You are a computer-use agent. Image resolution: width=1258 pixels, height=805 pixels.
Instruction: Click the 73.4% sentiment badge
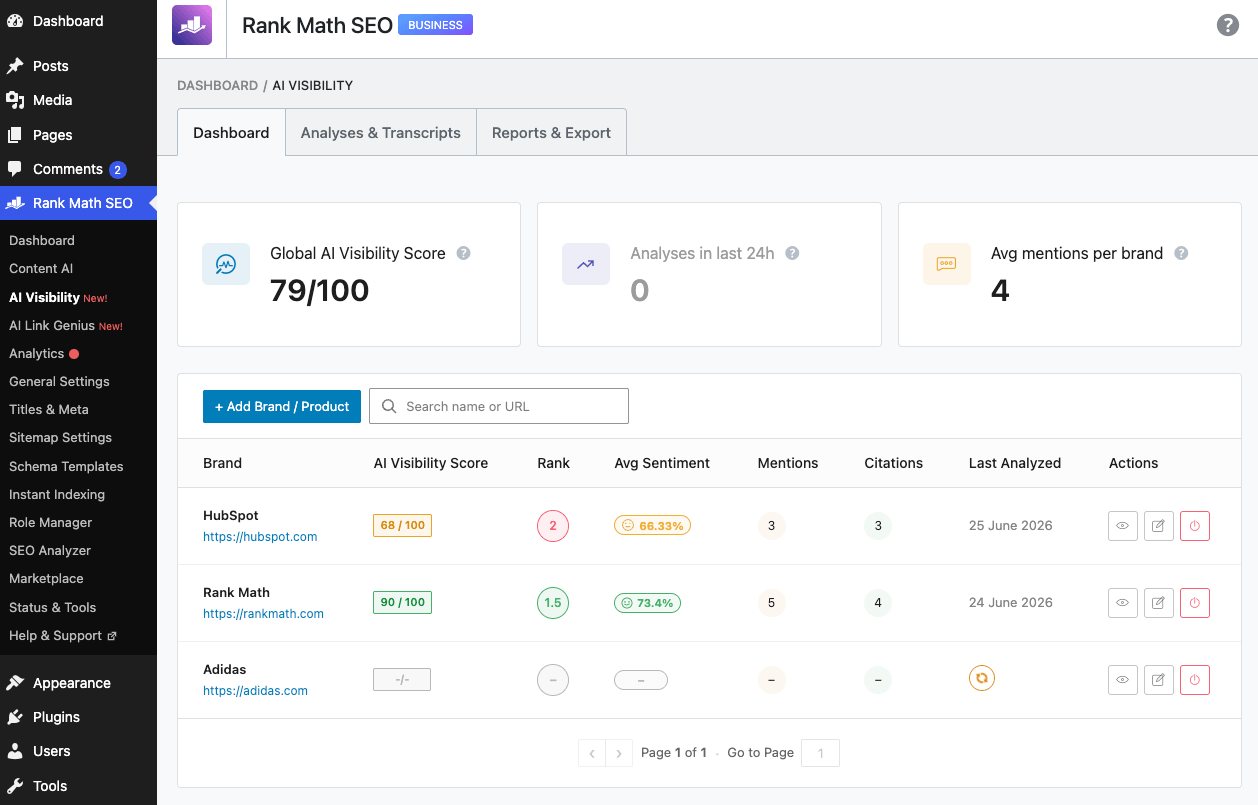click(647, 603)
